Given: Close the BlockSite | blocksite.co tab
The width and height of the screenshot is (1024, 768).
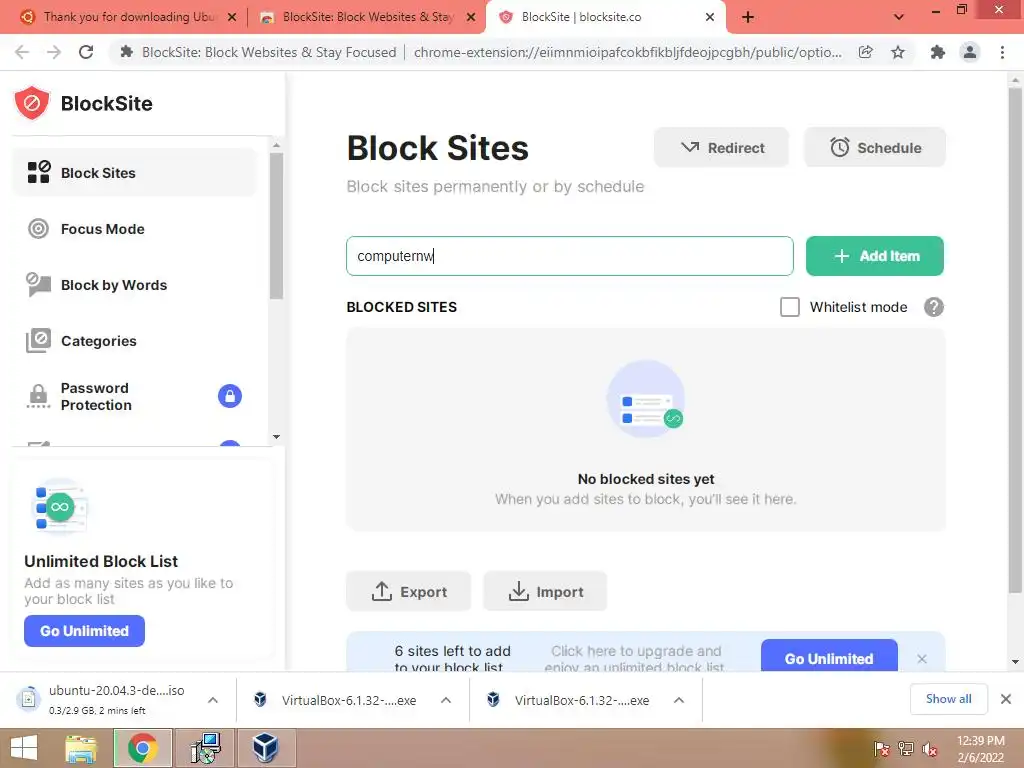Looking at the screenshot, I should tap(710, 18).
